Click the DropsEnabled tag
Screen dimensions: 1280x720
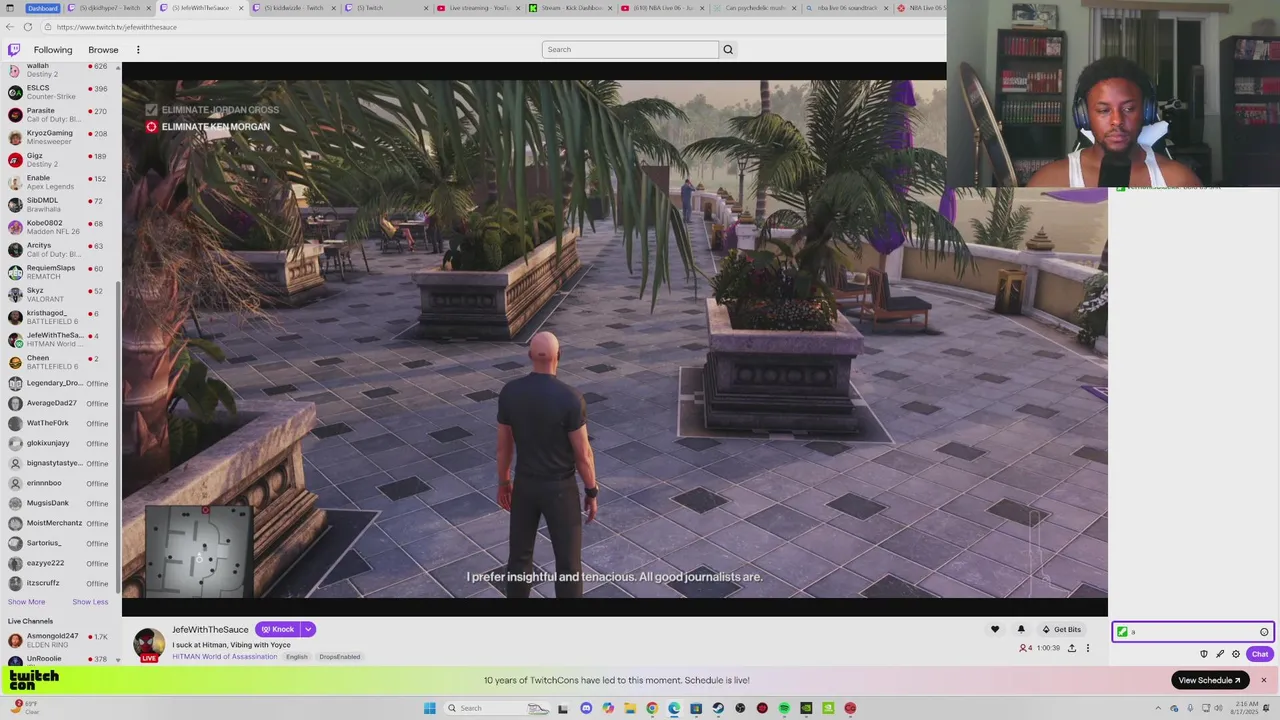pos(340,657)
